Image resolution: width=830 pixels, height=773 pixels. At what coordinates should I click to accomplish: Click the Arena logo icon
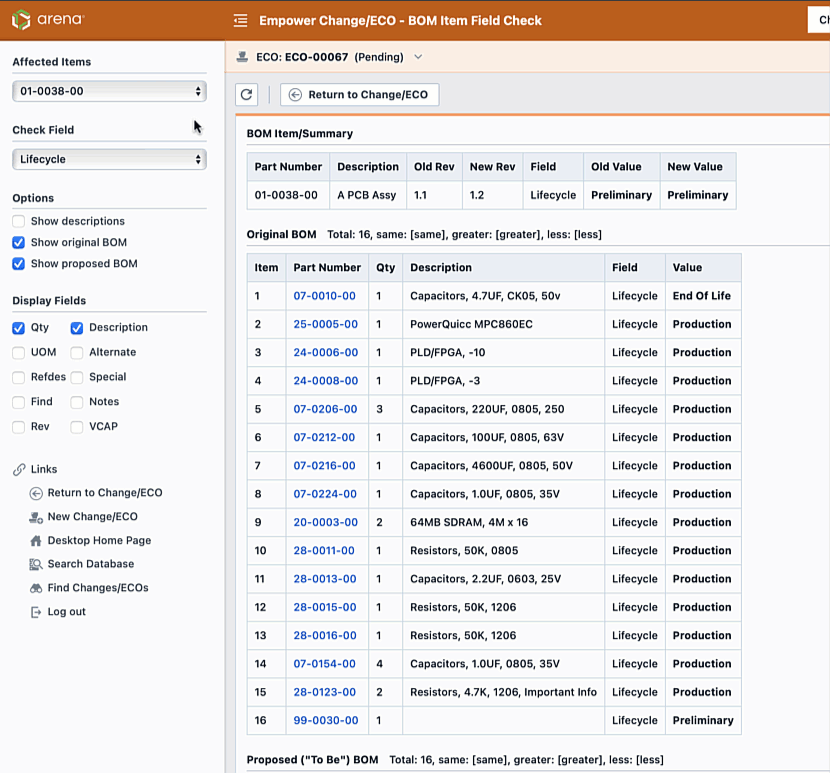21,19
